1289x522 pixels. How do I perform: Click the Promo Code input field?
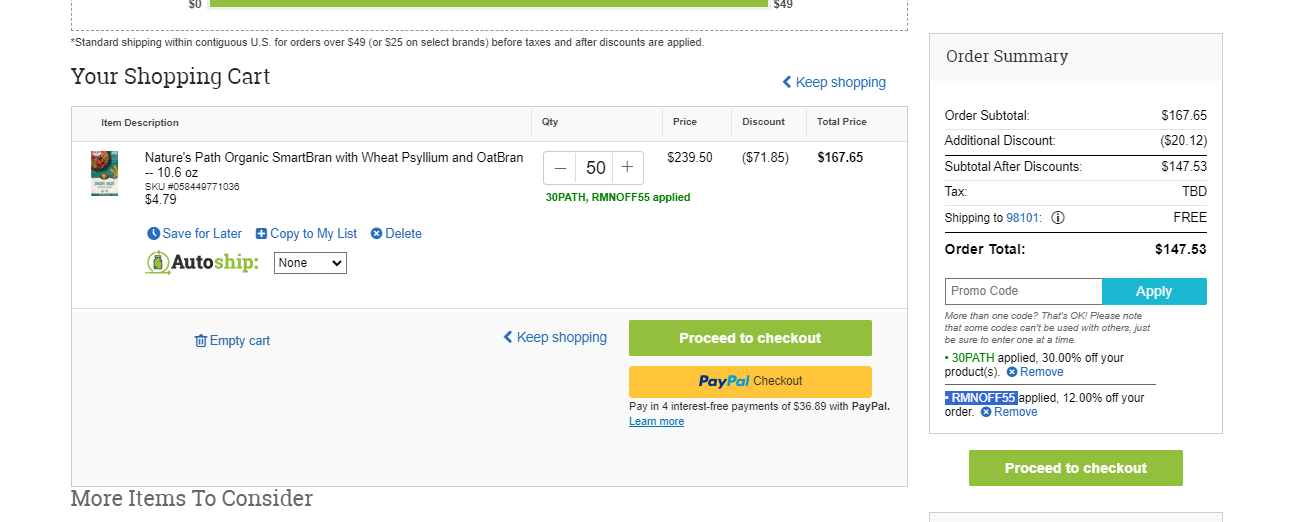(x=1023, y=291)
